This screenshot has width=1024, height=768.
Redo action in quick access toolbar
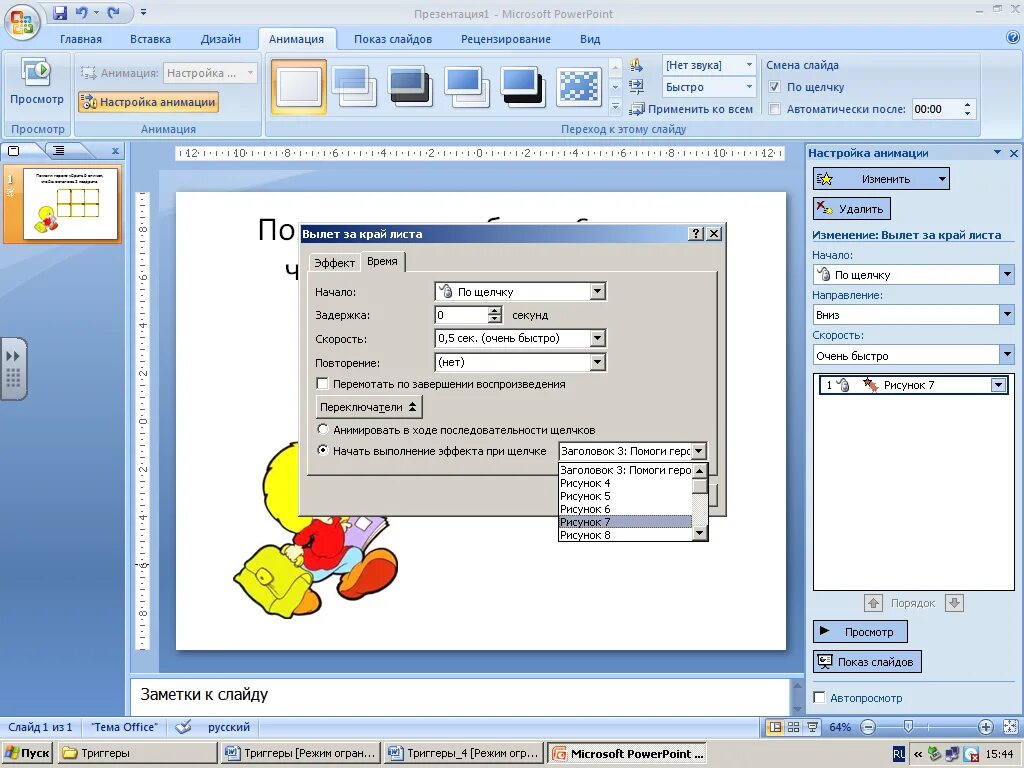[114, 12]
